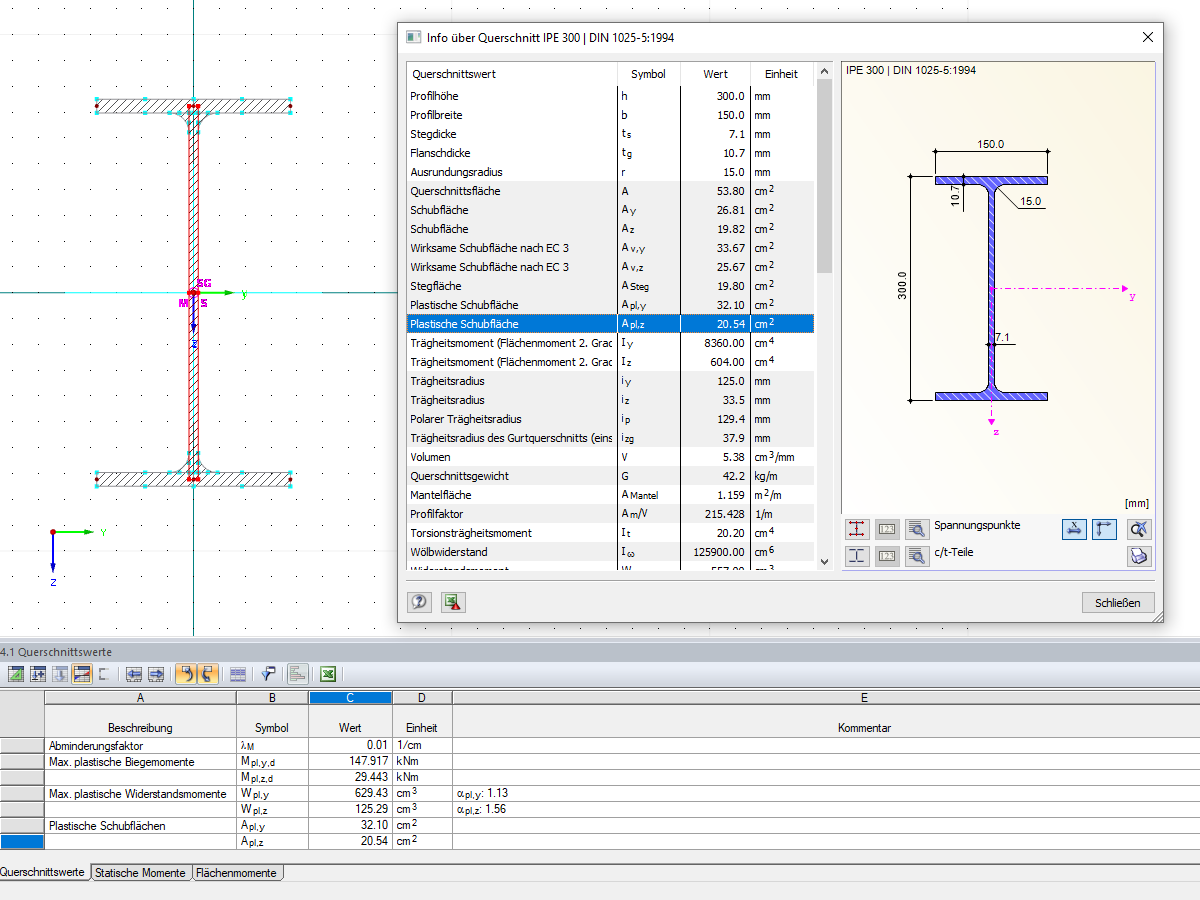Click the Spannungspunkte stress points icon
Screen dimensions: 1200x900
point(857,530)
